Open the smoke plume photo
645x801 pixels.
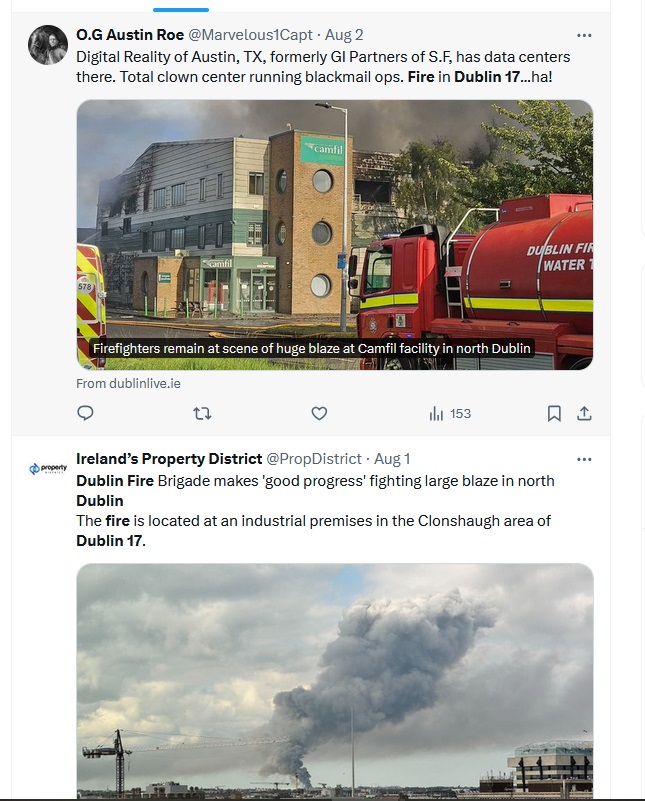pos(335,681)
